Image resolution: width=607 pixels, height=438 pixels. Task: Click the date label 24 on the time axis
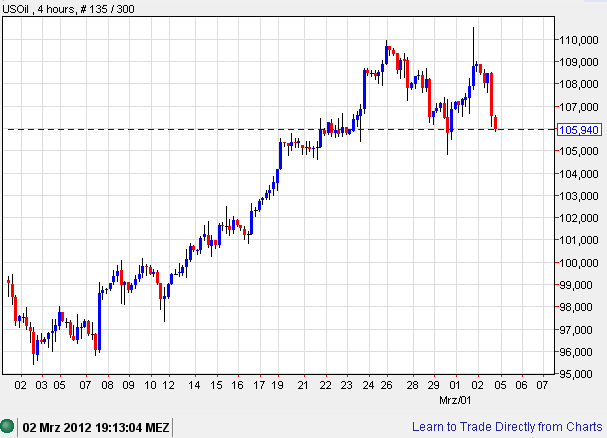[369, 385]
